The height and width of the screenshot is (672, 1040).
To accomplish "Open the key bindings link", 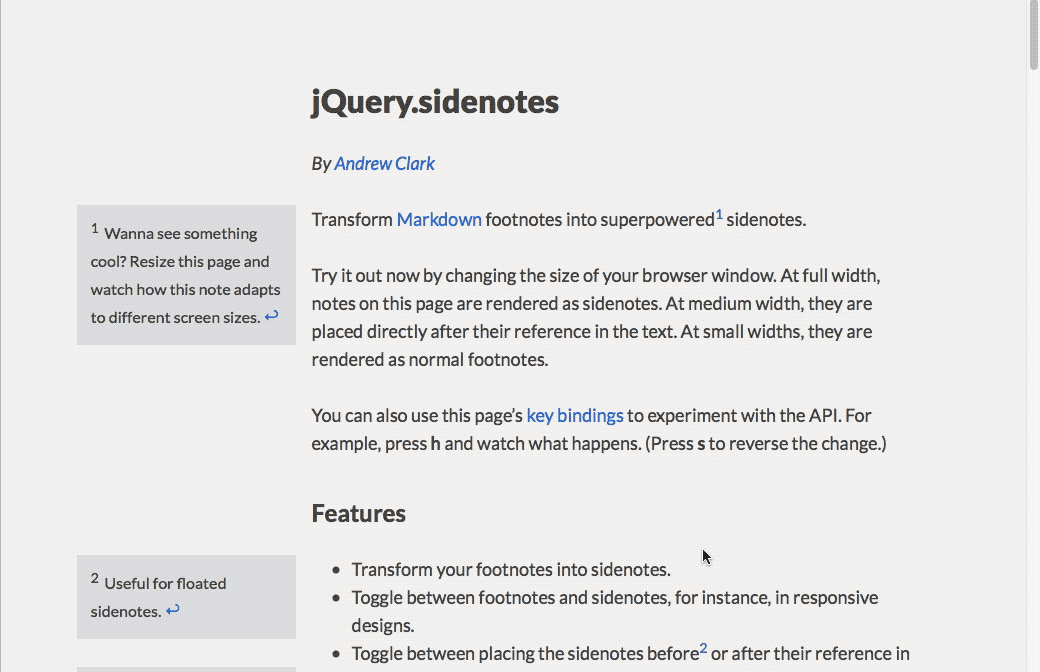I will [575, 416].
